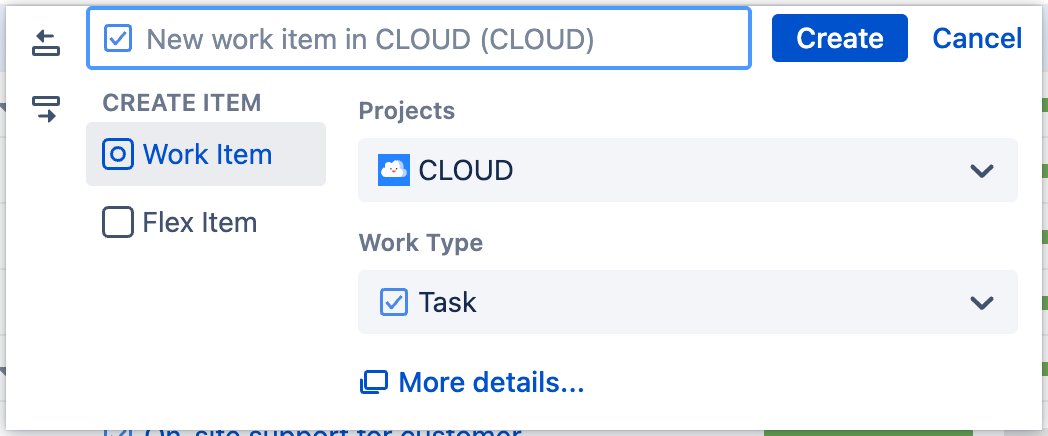Click the Task checkmark icon under Work Type
The width and height of the screenshot is (1048, 436).
click(x=394, y=302)
